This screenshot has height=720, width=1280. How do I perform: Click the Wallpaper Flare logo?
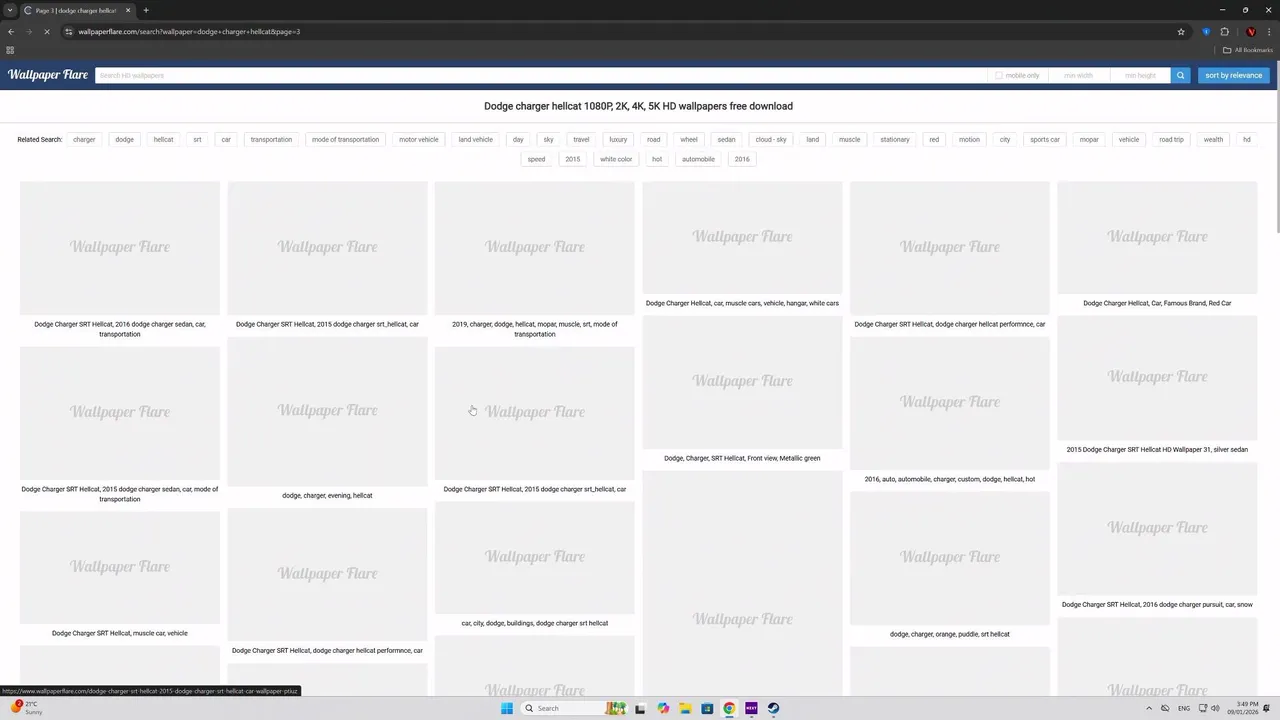[48, 75]
